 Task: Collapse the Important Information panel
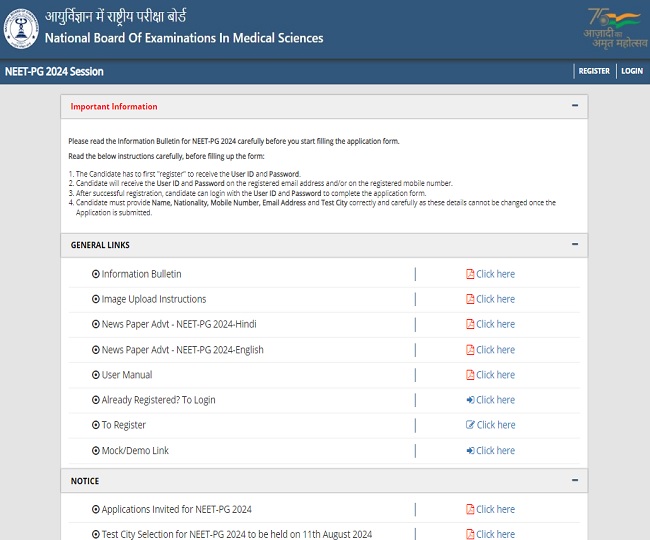pyautogui.click(x=575, y=106)
